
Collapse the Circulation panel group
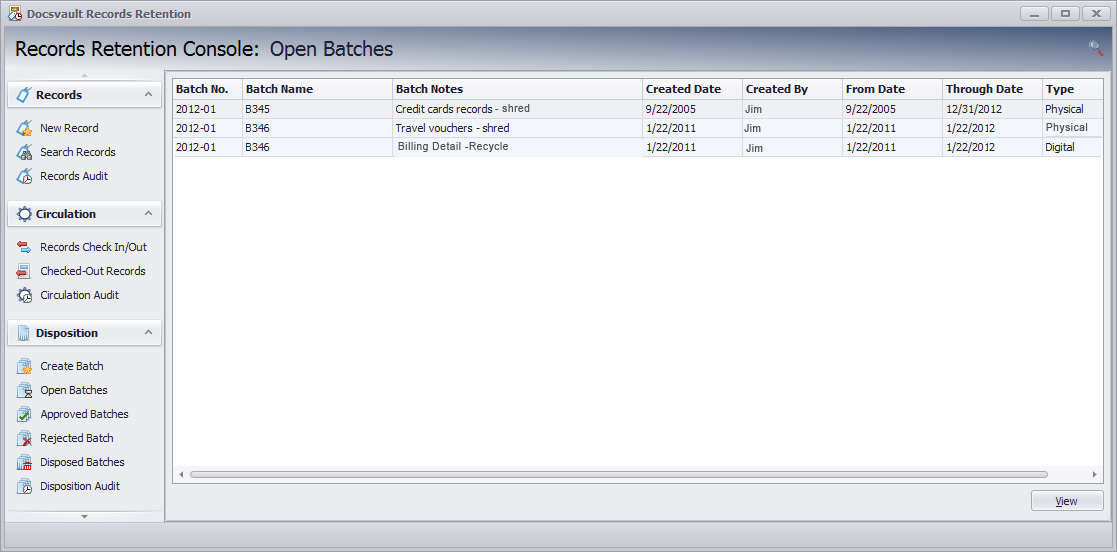148,213
